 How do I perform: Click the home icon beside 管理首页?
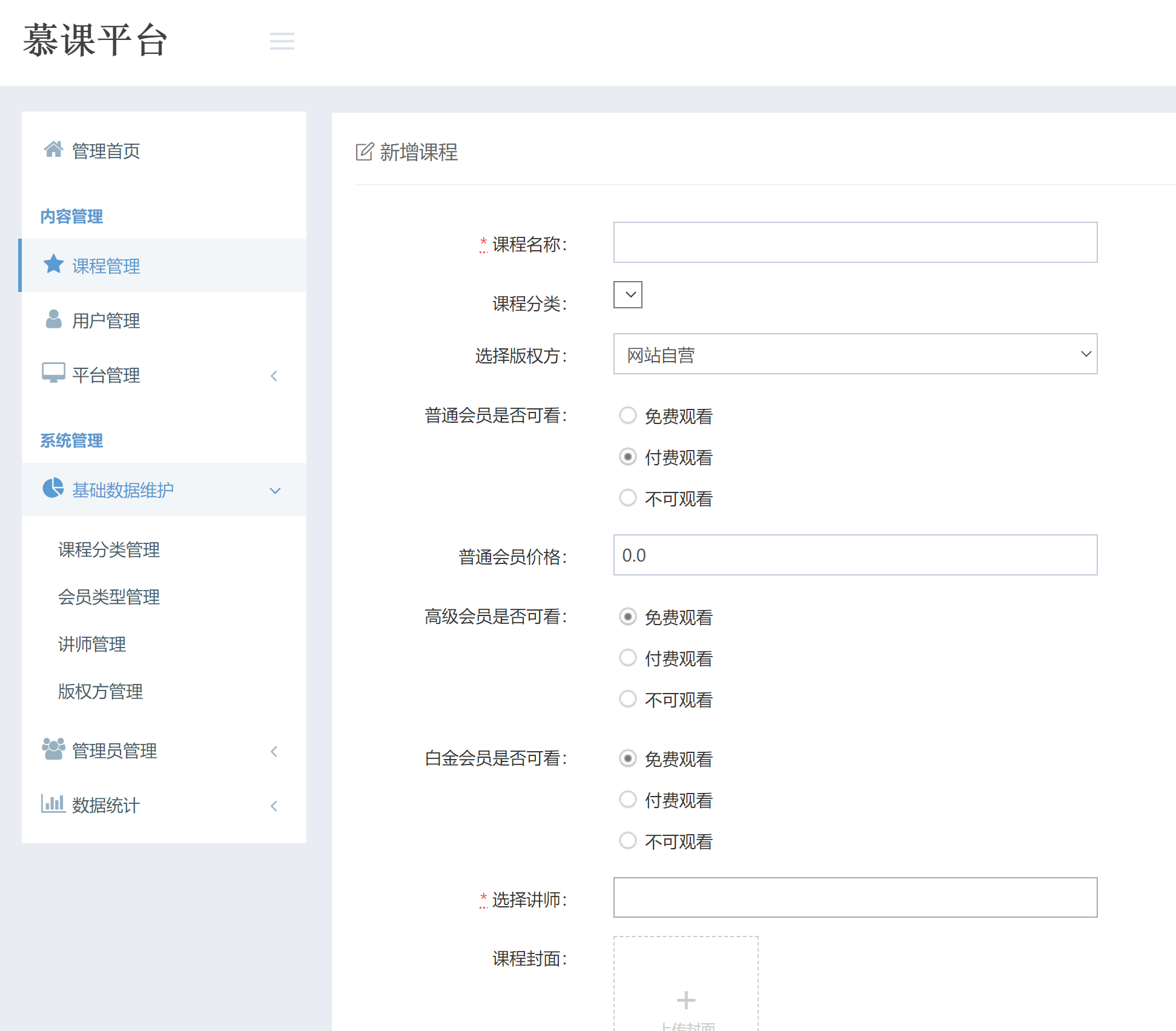[53, 149]
